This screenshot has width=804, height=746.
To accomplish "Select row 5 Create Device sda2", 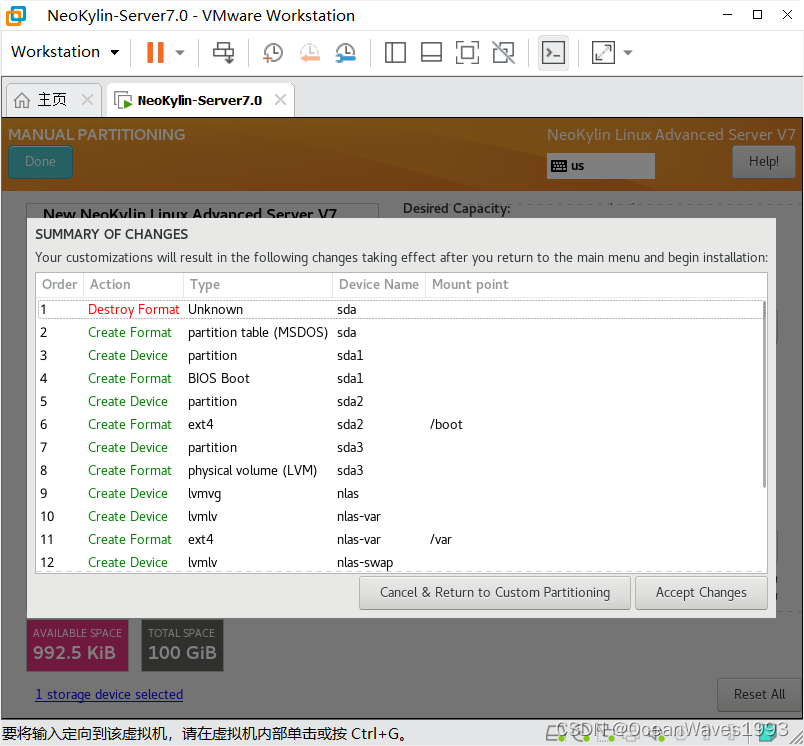I will 400,401.
